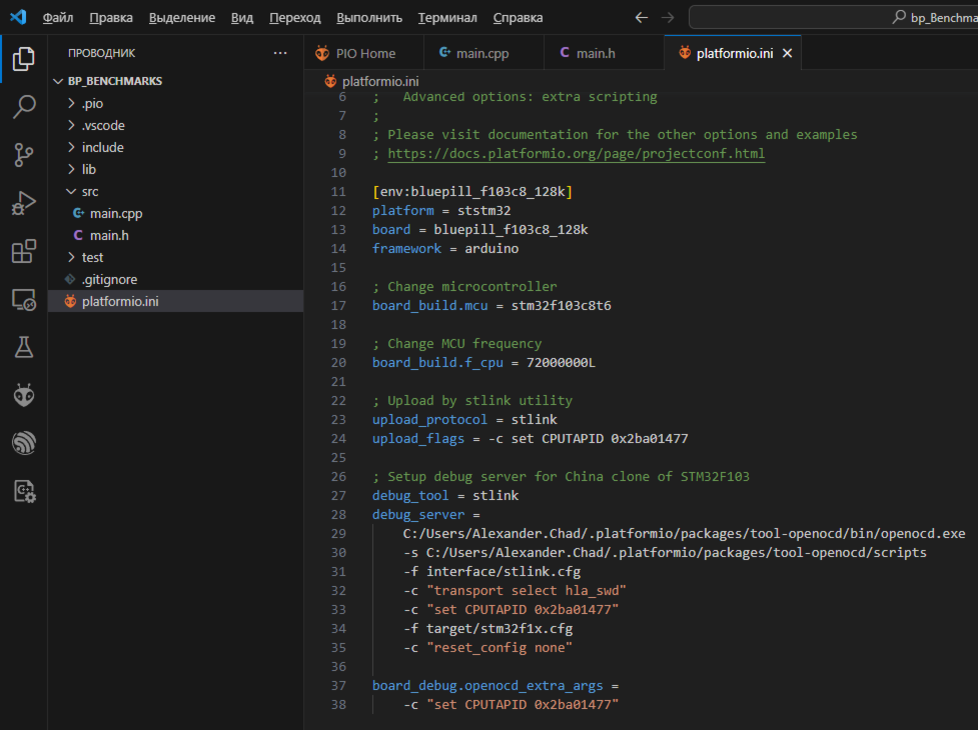This screenshot has height=730, width=978.
Task: Open Explorer panel more actions (three dots)
Action: (x=280, y=53)
